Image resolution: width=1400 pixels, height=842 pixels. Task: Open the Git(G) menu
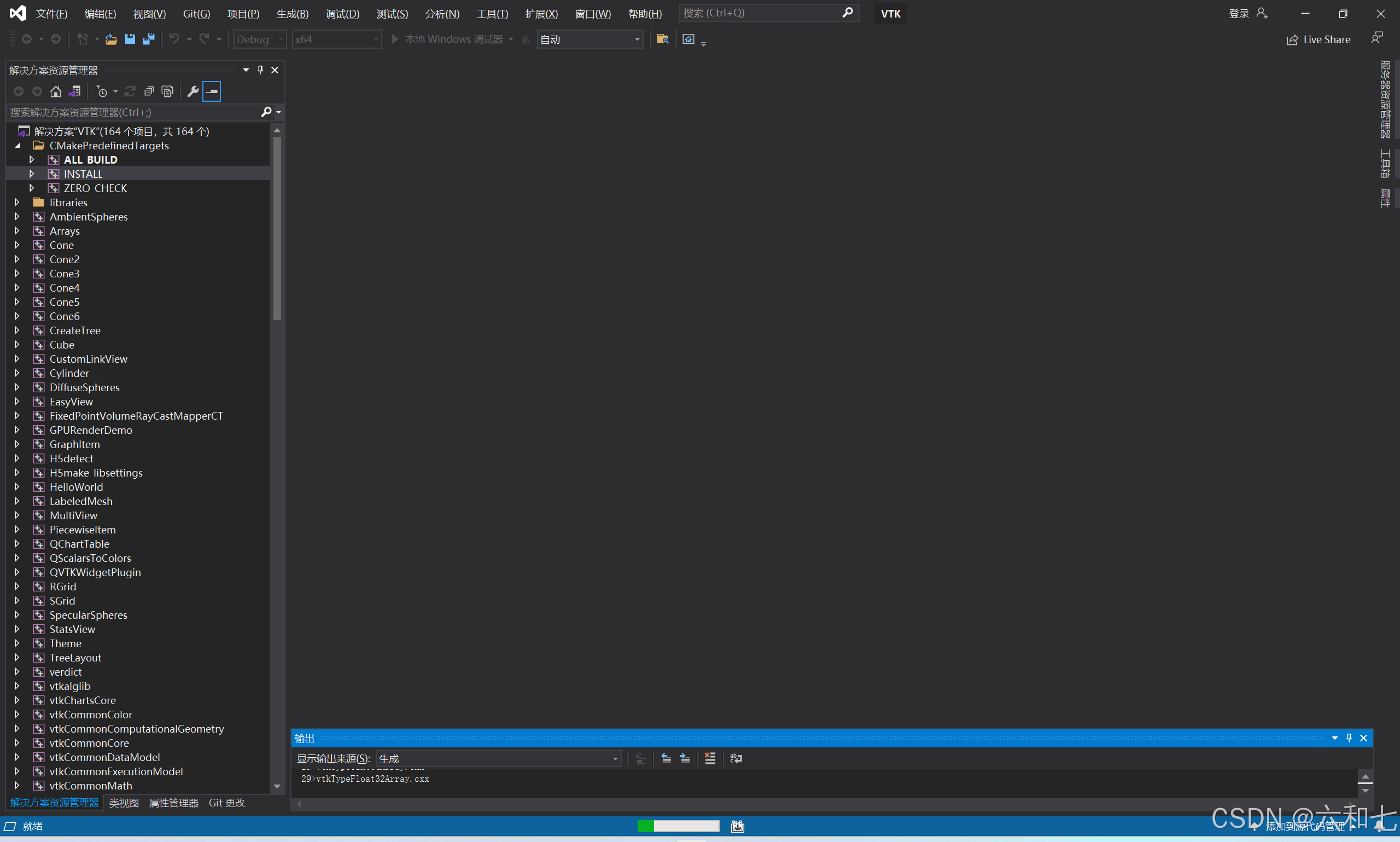tap(196, 14)
